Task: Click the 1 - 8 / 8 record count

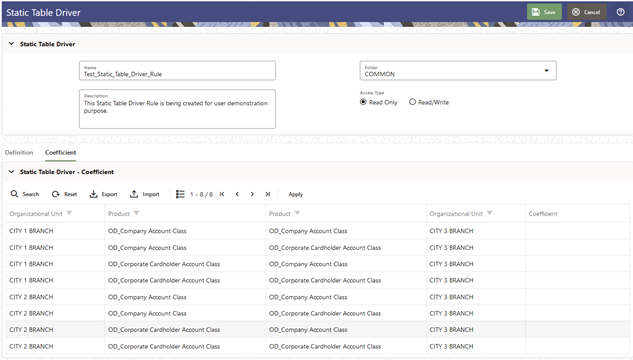Action: [x=201, y=194]
